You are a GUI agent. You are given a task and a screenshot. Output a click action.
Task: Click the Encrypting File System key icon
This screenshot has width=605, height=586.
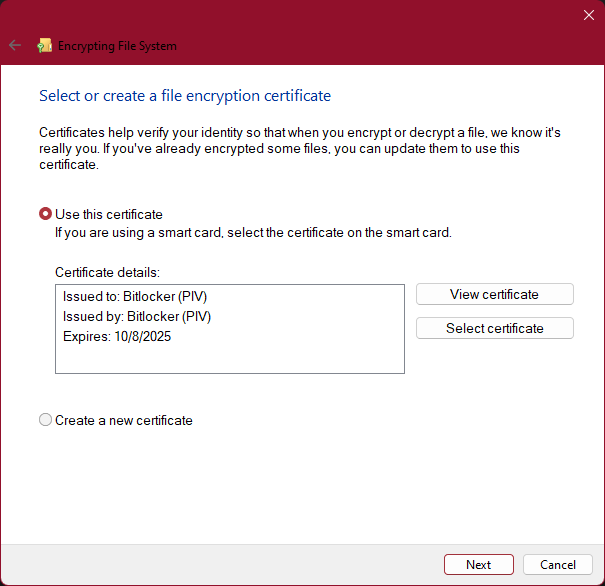(45, 46)
